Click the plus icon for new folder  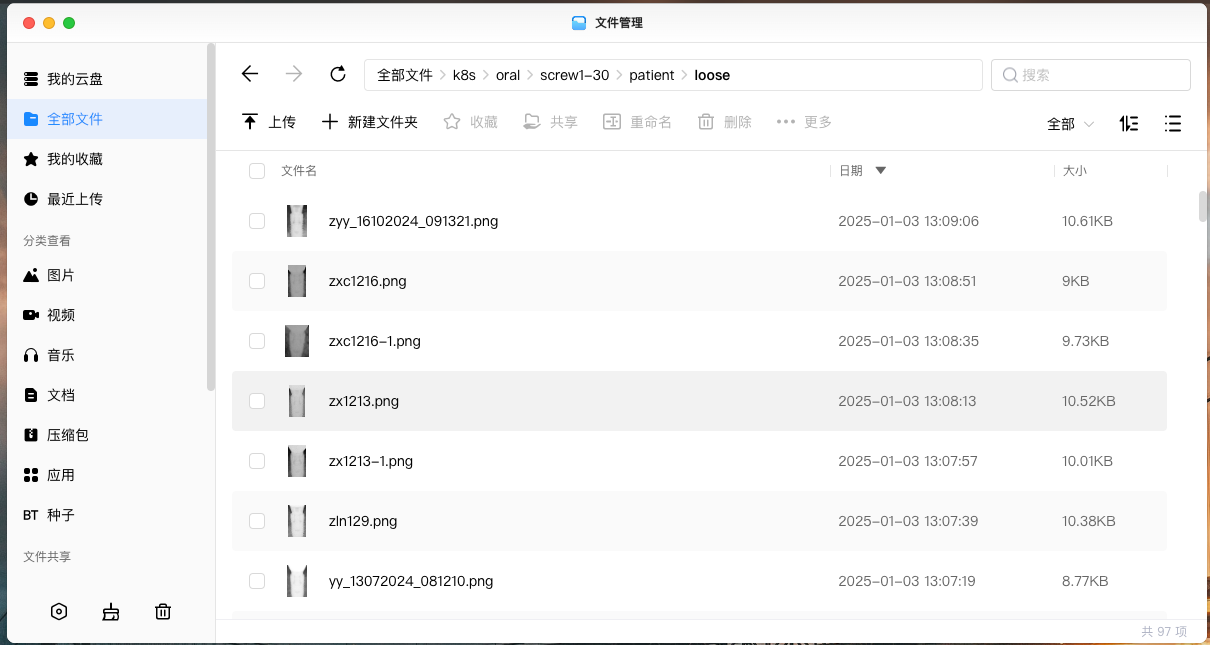point(330,122)
